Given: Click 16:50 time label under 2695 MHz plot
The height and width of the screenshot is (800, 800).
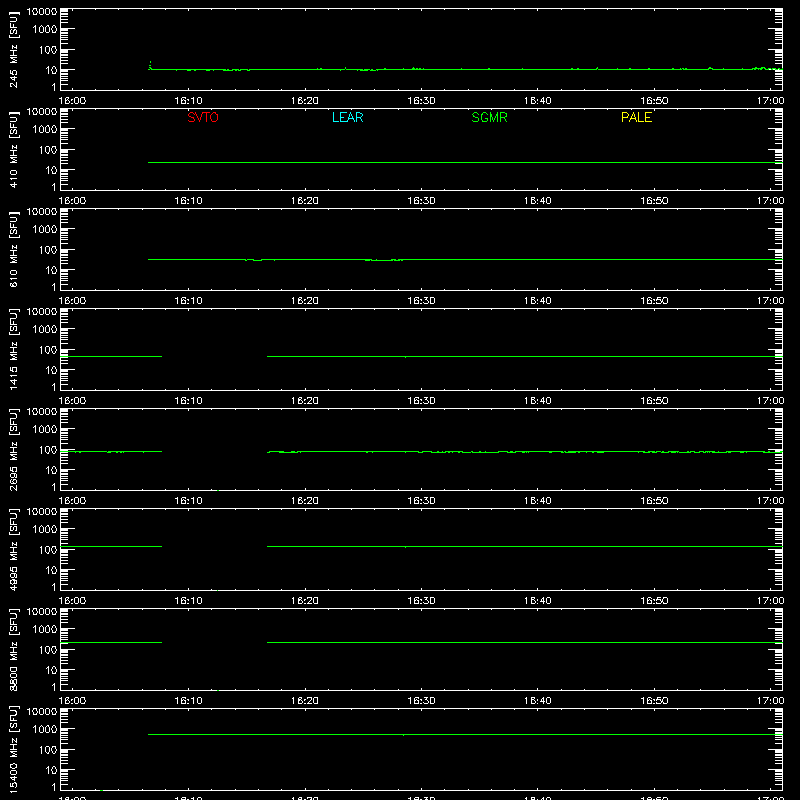Looking at the screenshot, I should tap(654, 501).
